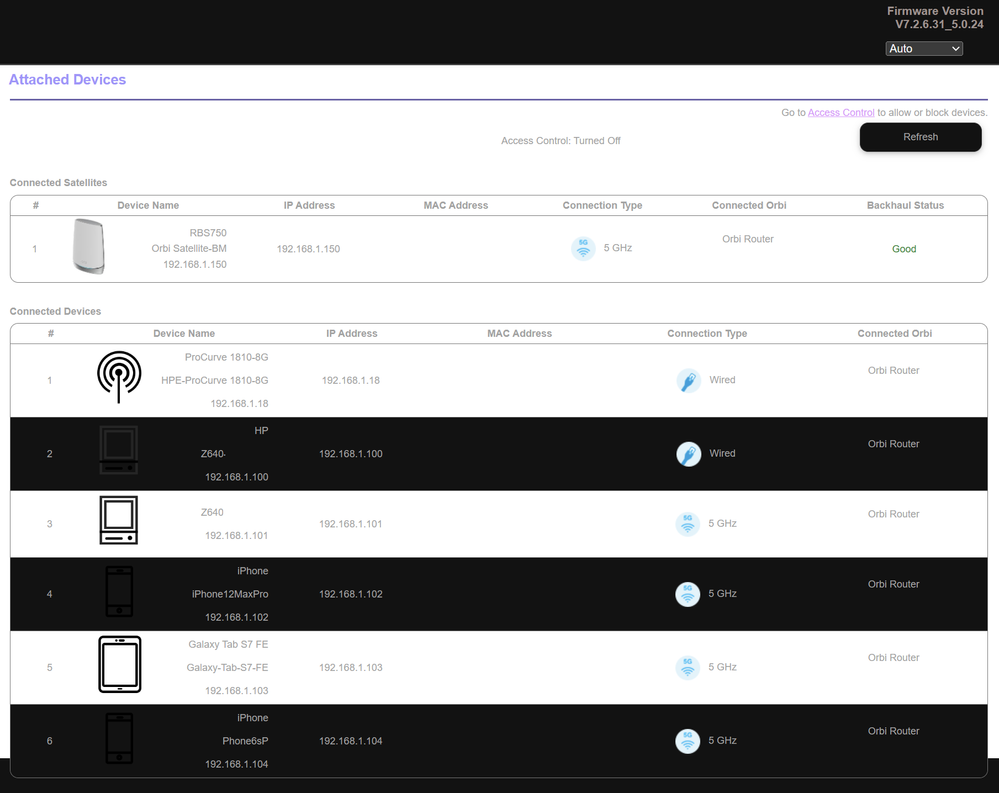Select IP address 192.168.1.100 in HP row
Viewport: 999px width, 793px height.
coord(351,454)
